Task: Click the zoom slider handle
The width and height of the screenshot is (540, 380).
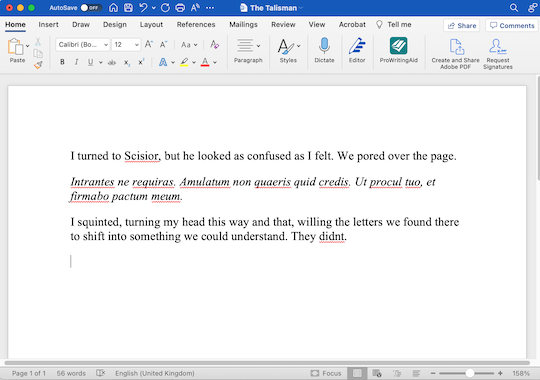Action: (469, 373)
